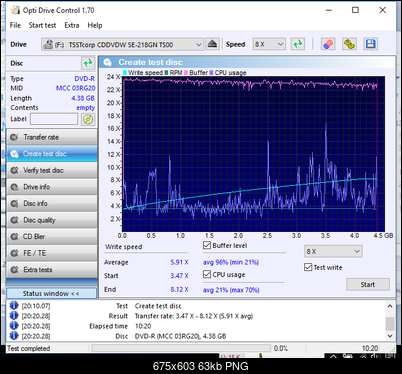Click the MCC 03RG20 MID value
The height and width of the screenshot is (374, 402).
75,88
